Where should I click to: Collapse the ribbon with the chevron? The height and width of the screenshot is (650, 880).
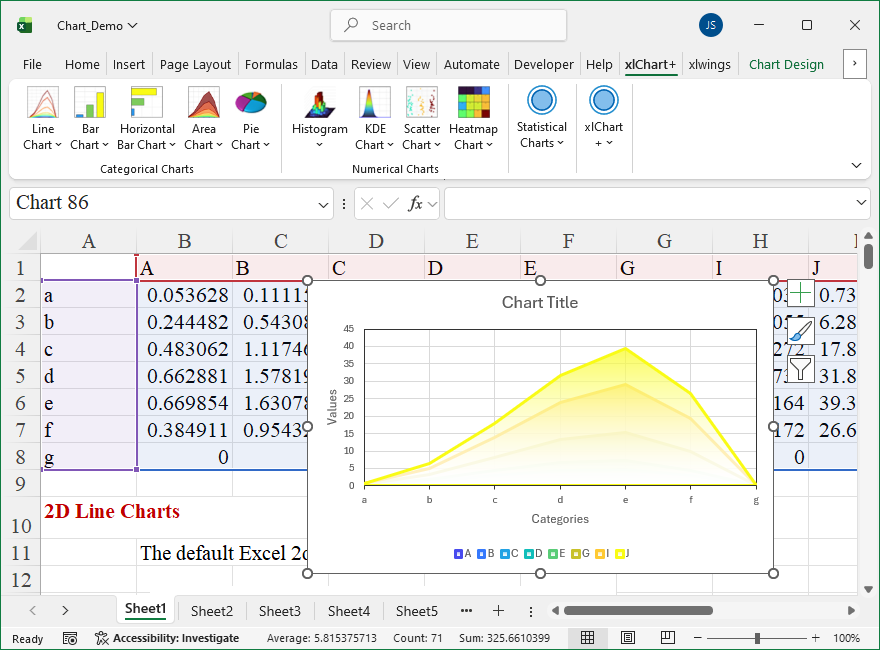[856, 165]
